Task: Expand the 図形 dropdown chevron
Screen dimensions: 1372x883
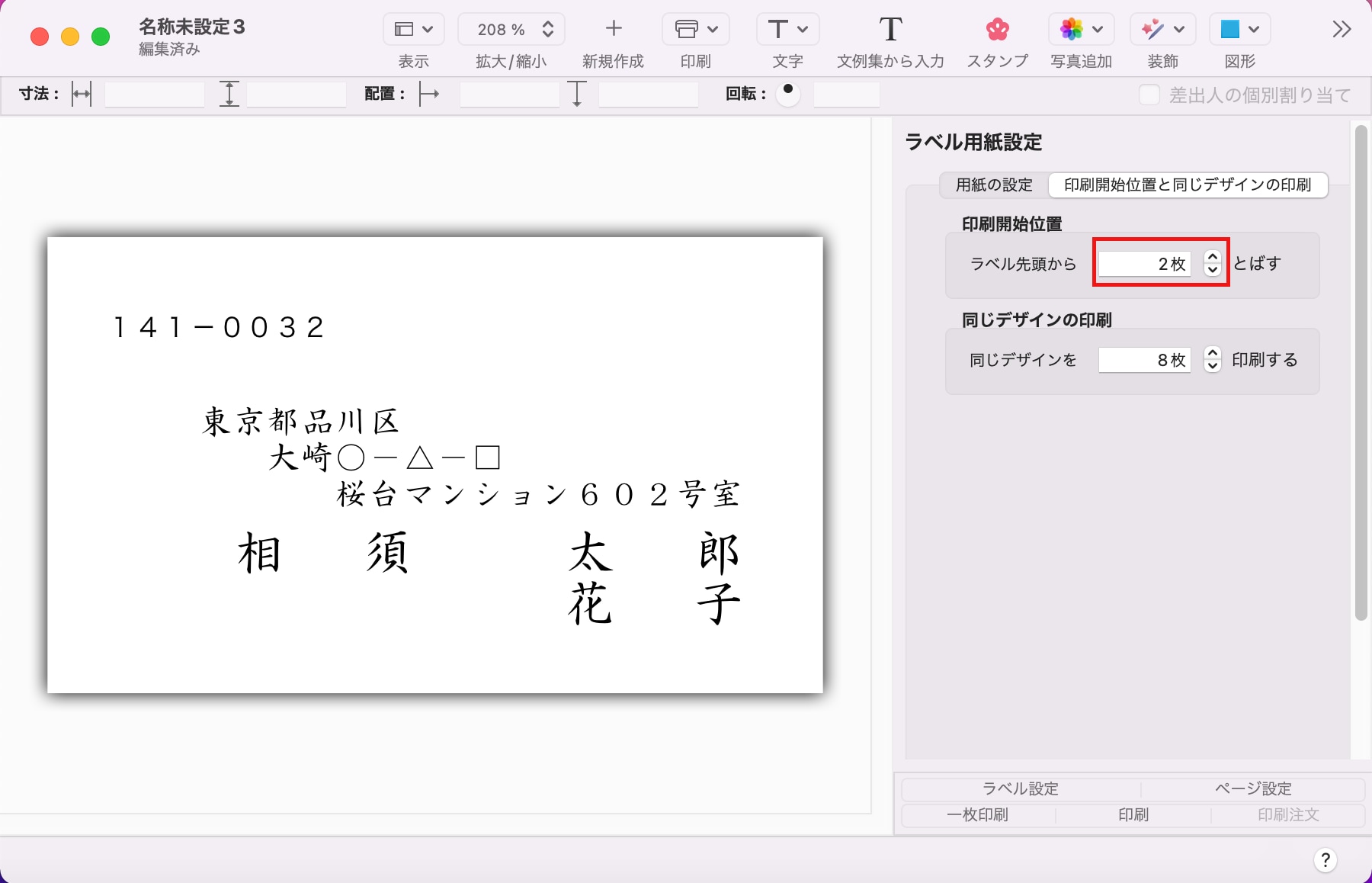Action: click(1254, 30)
